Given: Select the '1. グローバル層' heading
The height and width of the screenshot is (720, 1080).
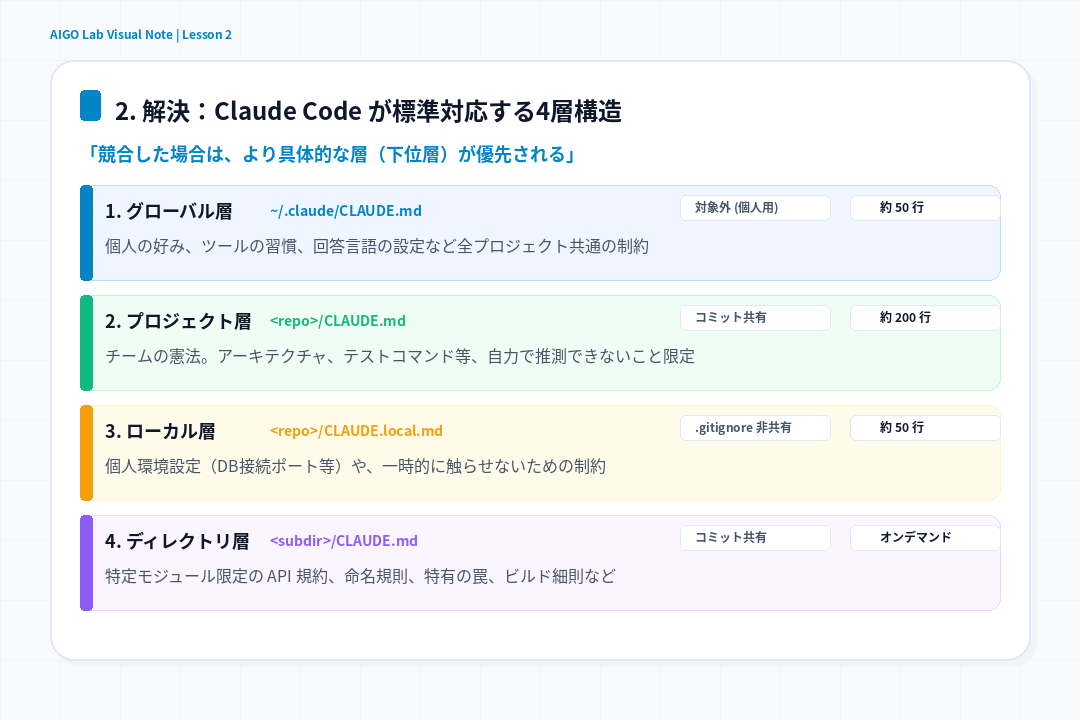Looking at the screenshot, I should pyautogui.click(x=169, y=211).
